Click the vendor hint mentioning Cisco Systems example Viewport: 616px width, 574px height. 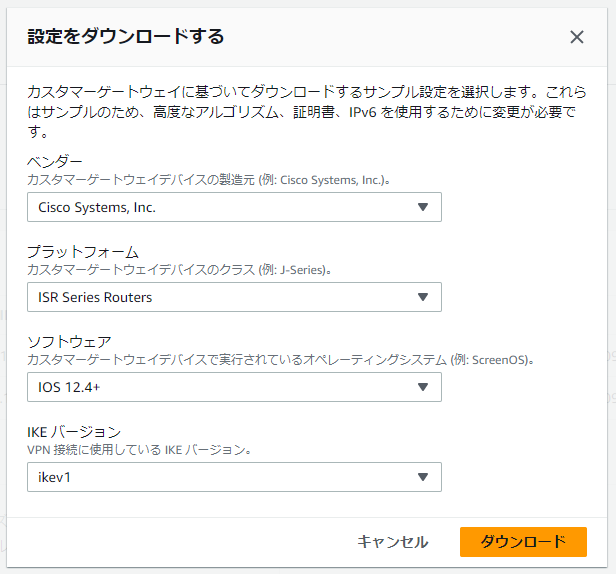coord(207,180)
